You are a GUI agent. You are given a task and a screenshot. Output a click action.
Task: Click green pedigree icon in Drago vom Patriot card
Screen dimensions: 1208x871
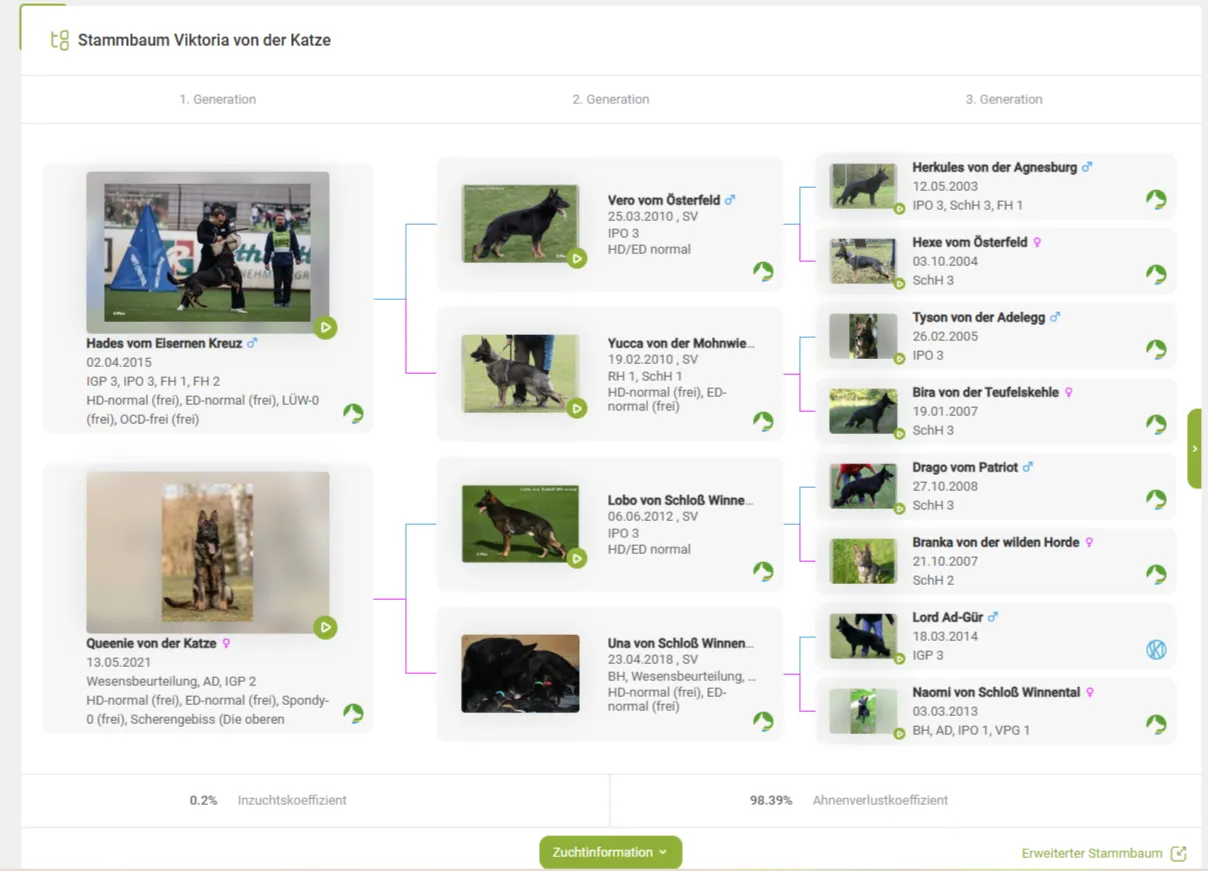click(1156, 499)
